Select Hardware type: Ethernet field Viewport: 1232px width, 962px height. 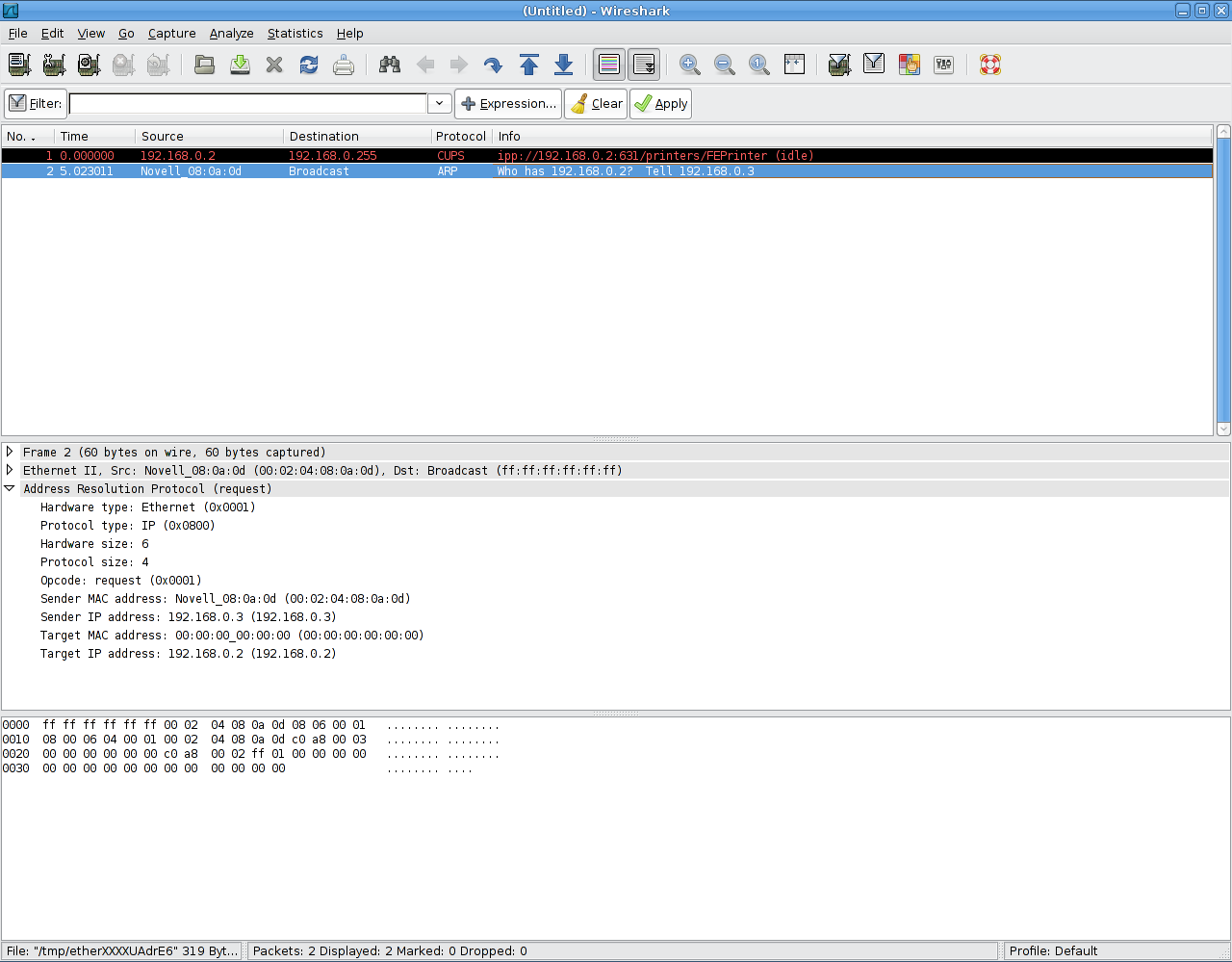(x=148, y=507)
